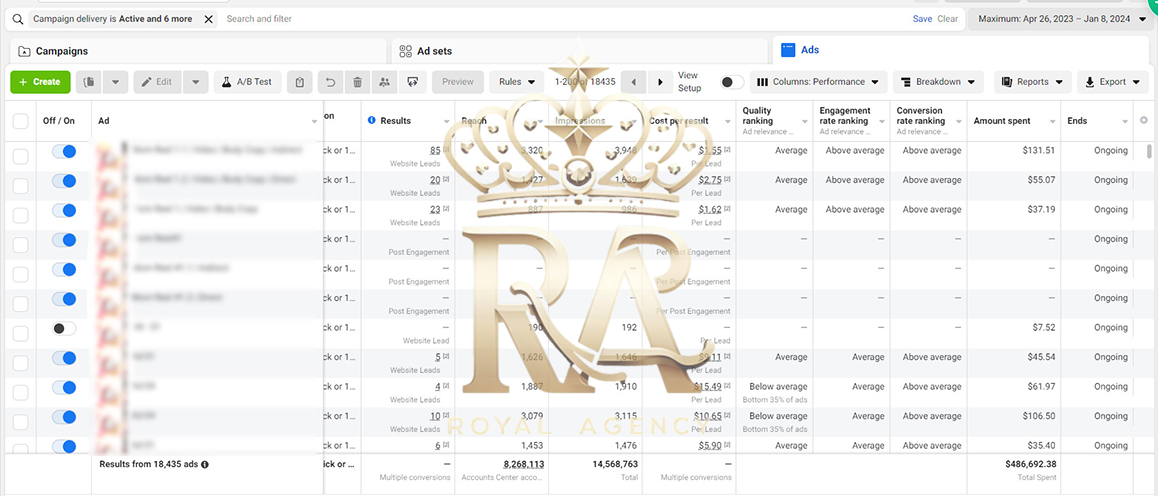Switch to the Ad sets tab
This screenshot has width=1158, height=496.
click(x=580, y=51)
